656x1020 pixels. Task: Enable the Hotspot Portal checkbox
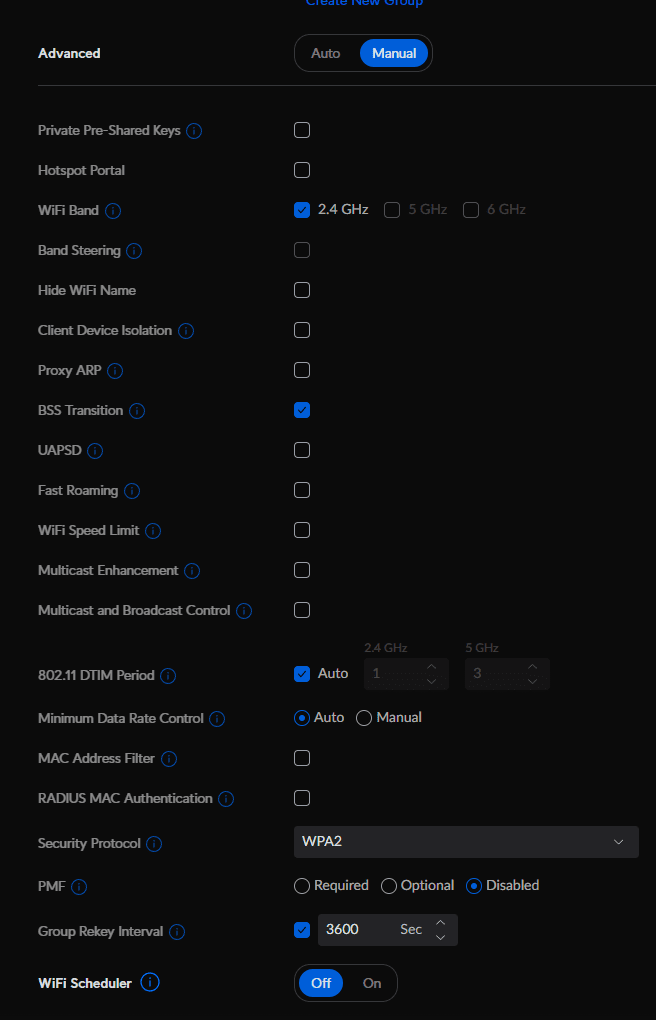pos(302,170)
